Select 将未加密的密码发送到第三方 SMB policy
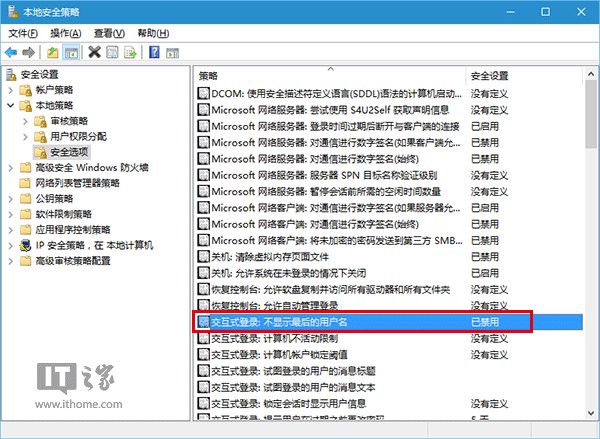This screenshot has width=600, height=439. coord(390,240)
